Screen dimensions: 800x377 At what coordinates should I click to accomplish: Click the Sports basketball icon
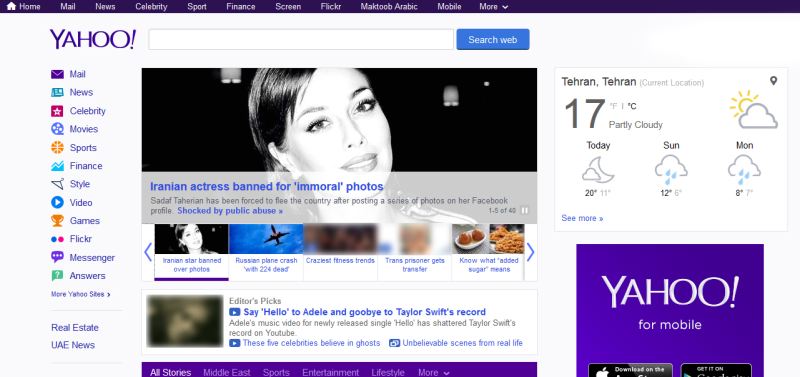tap(57, 147)
